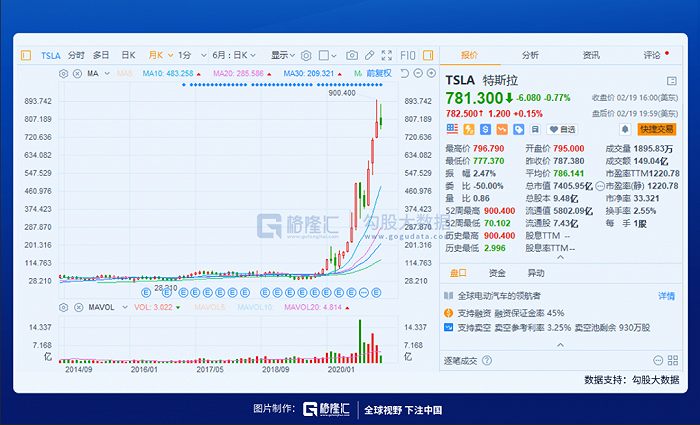
Task: Click the orange lightning badge icon
Action: [x=469, y=129]
